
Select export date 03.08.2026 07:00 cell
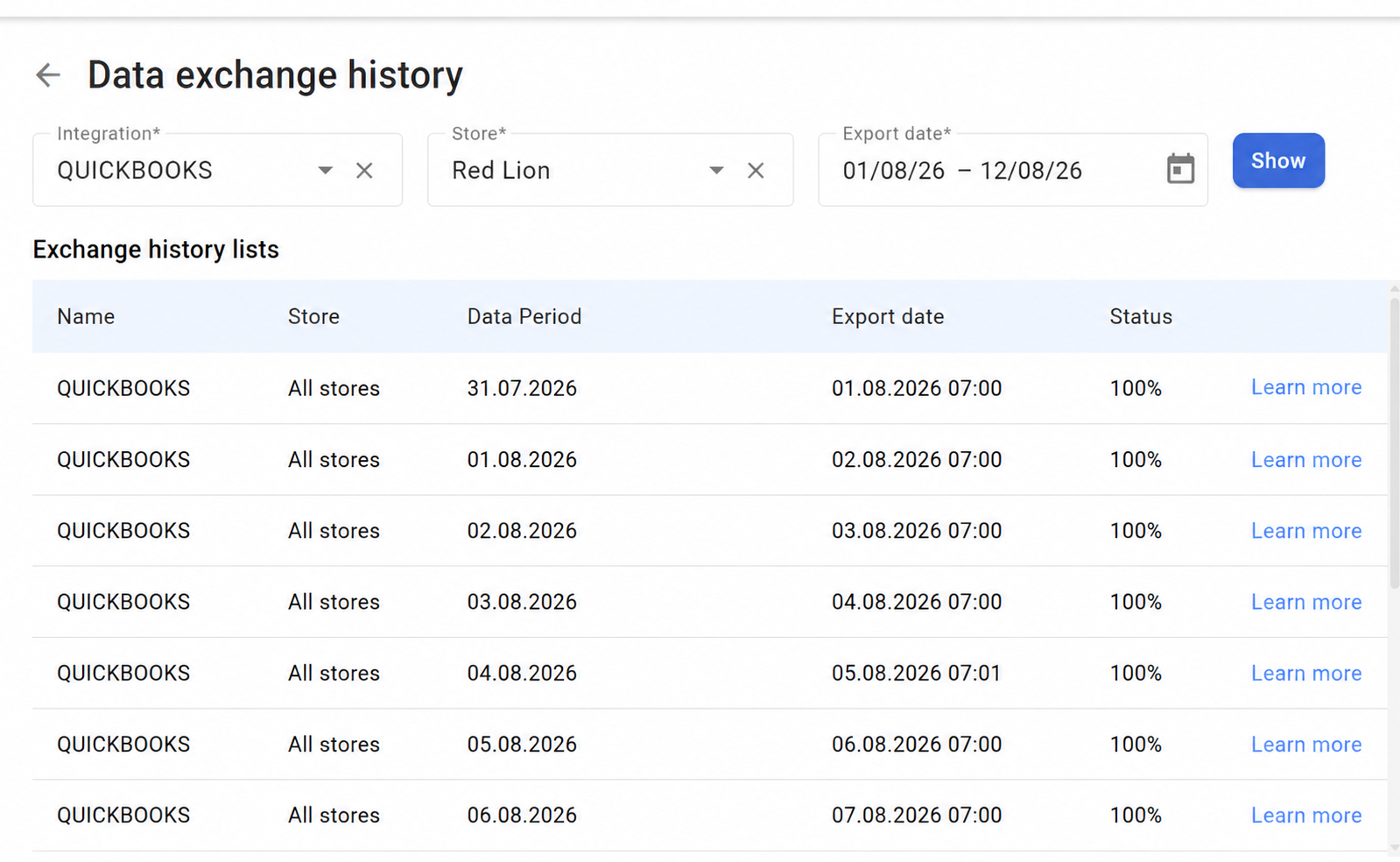917,531
